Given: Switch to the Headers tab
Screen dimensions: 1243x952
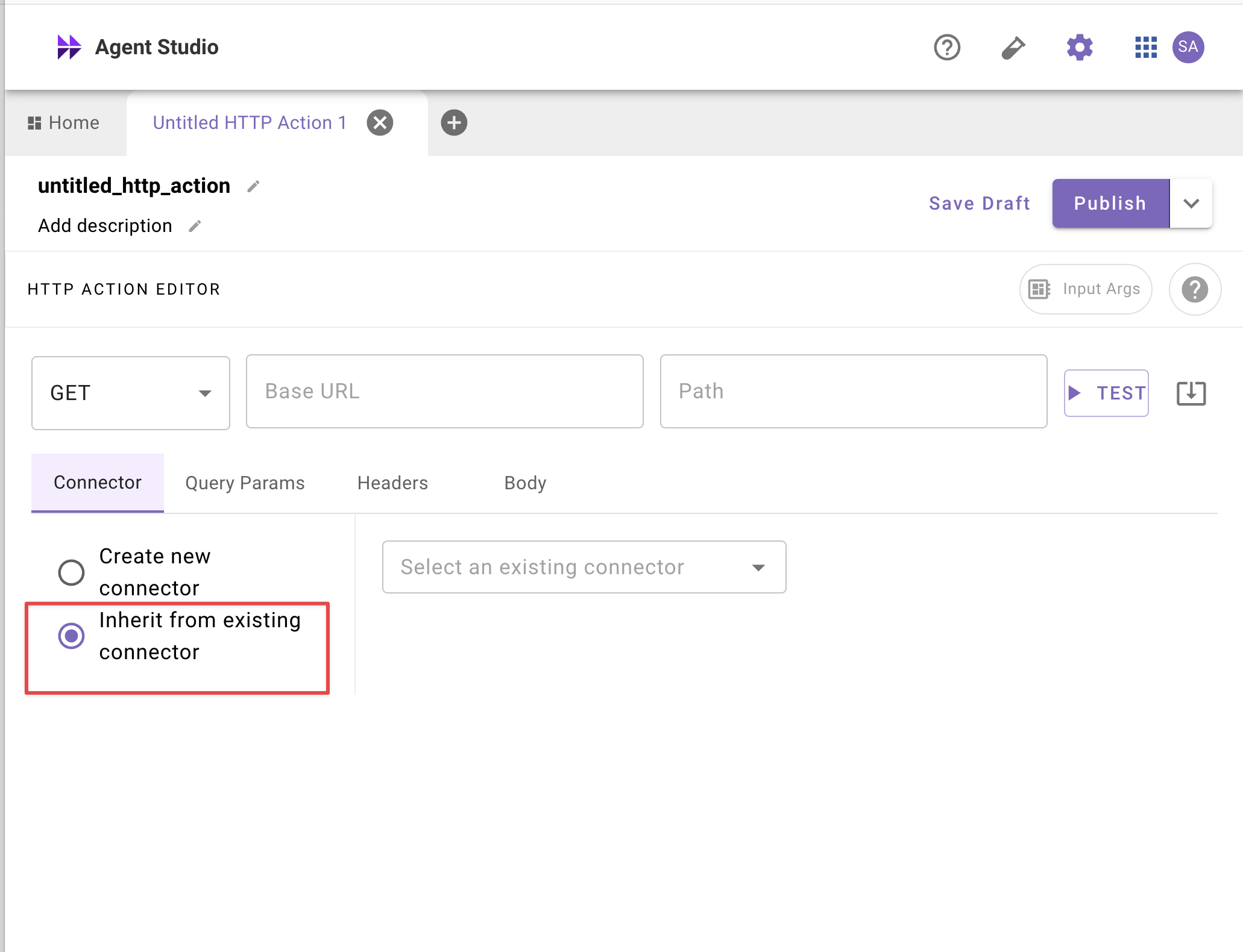Looking at the screenshot, I should (392, 483).
